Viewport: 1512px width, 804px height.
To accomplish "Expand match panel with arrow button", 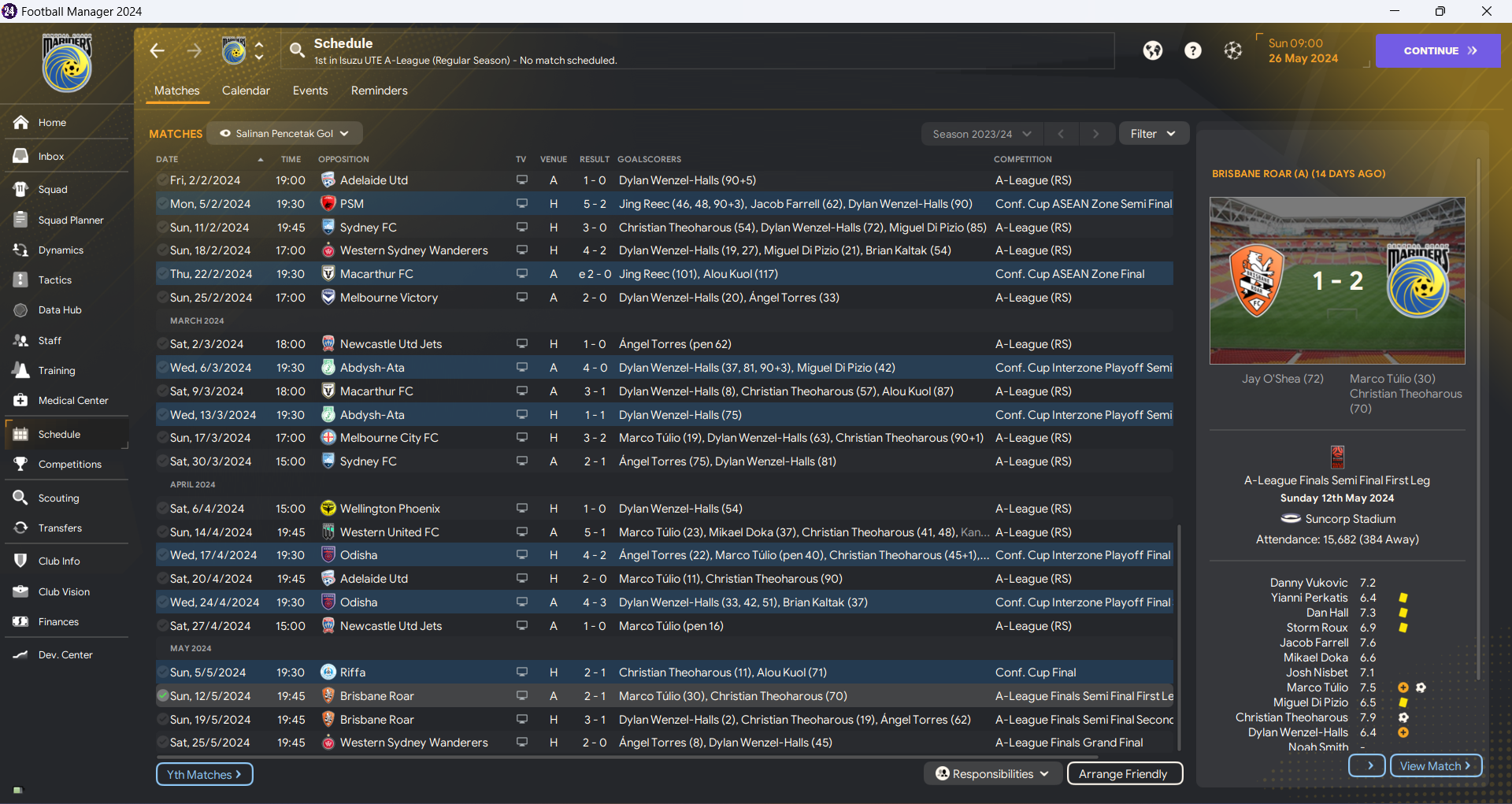I will pyautogui.click(x=1367, y=765).
